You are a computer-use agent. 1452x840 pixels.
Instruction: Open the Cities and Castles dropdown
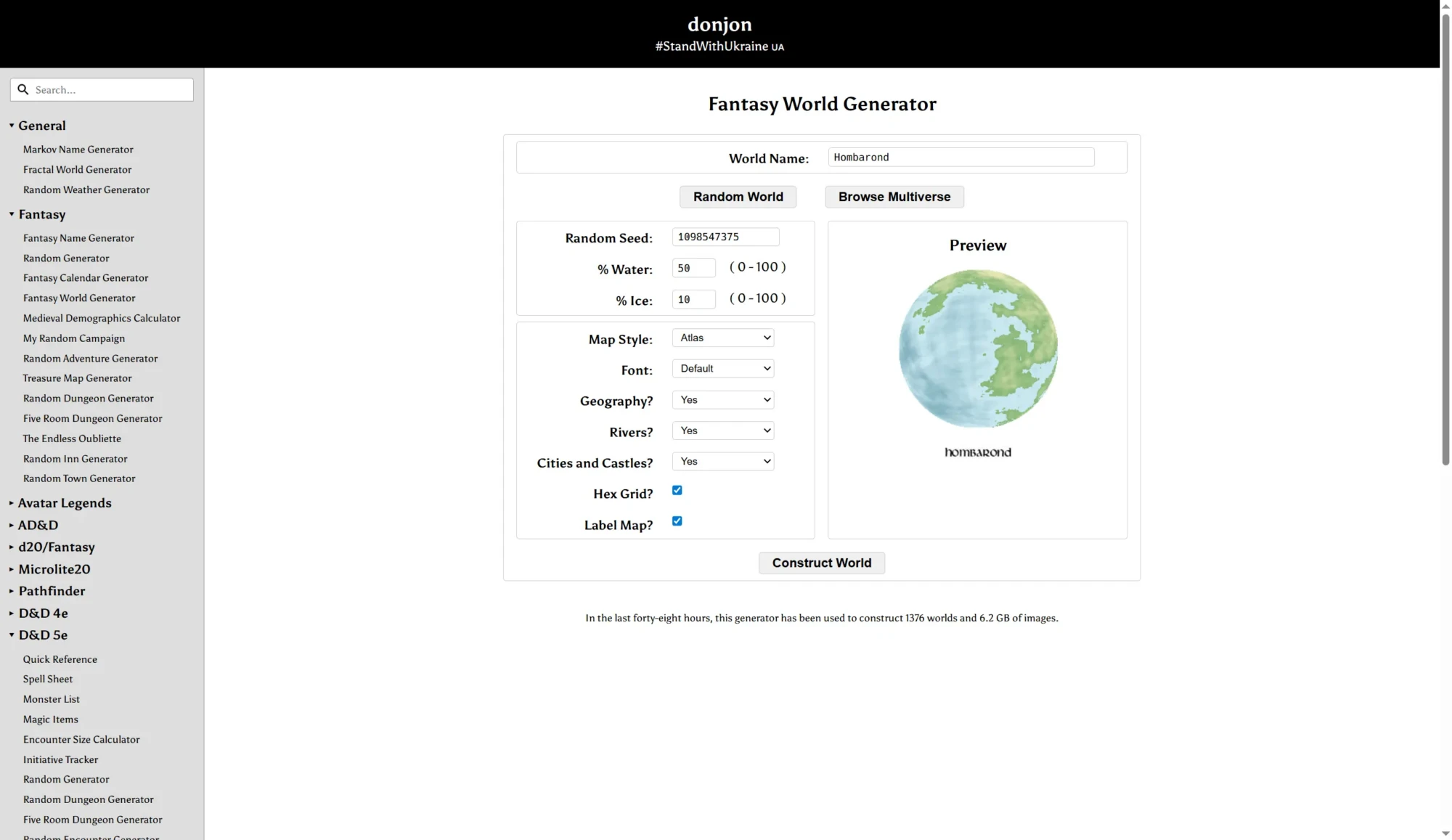[723, 462]
